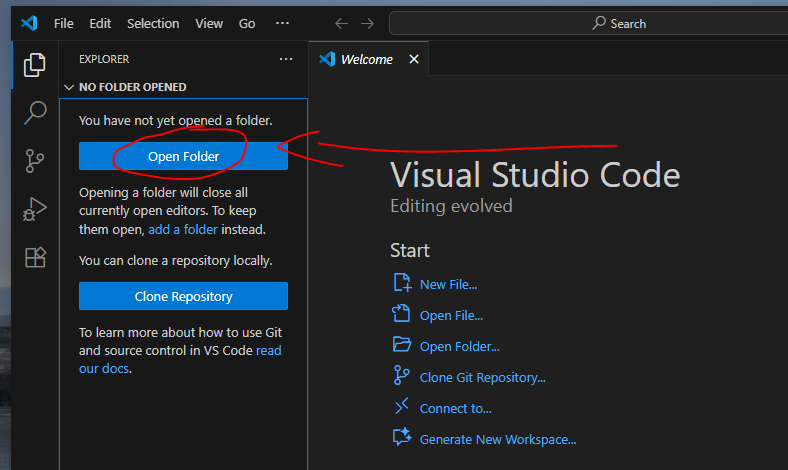
Task: Open Explorer's Views and More Actions ellipsis
Action: tap(286, 59)
